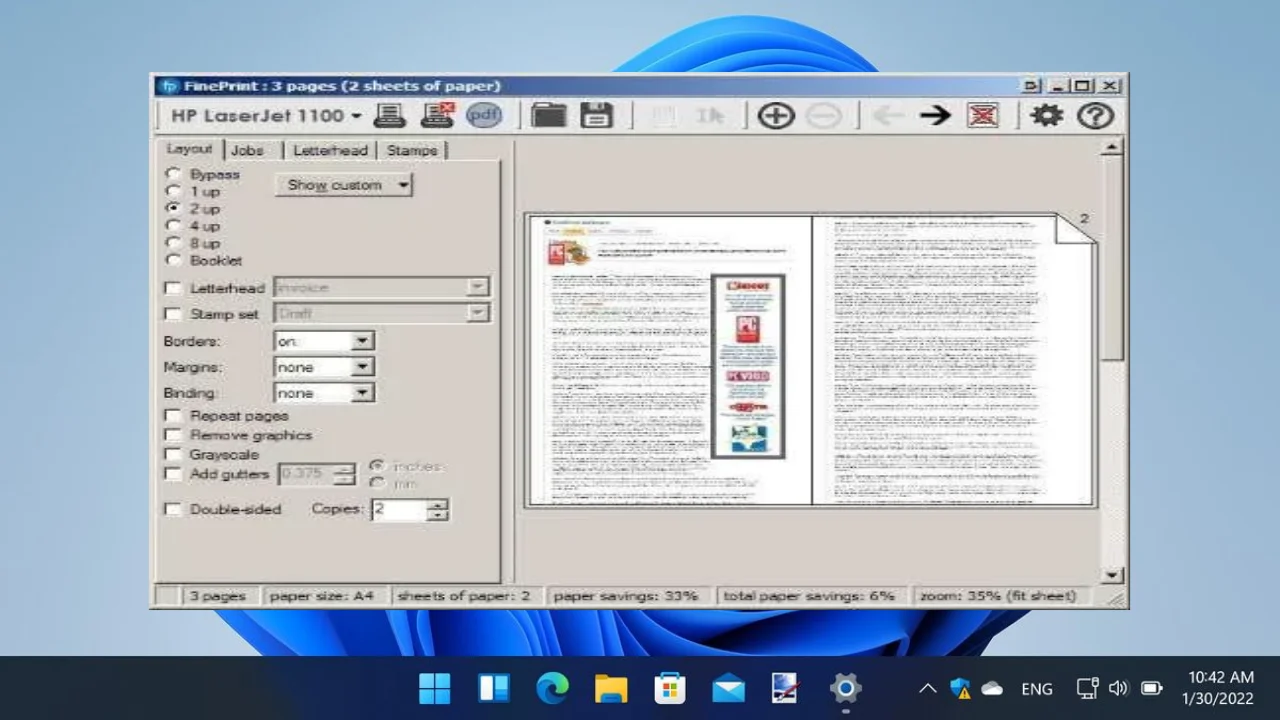
Task: Enable the Remove graphics checkbox
Action: (174, 435)
